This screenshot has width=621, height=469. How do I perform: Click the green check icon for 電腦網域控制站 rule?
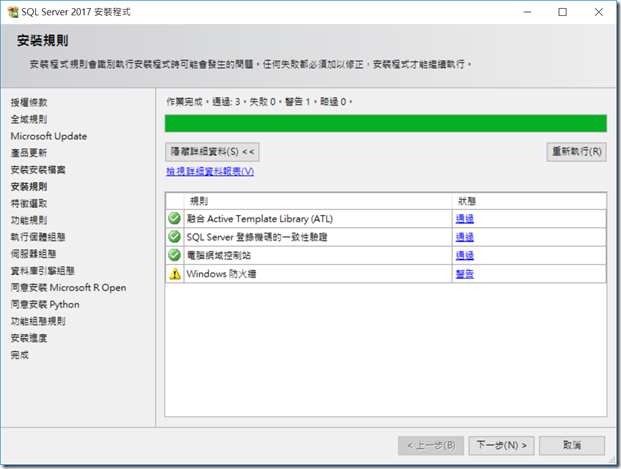(x=174, y=255)
